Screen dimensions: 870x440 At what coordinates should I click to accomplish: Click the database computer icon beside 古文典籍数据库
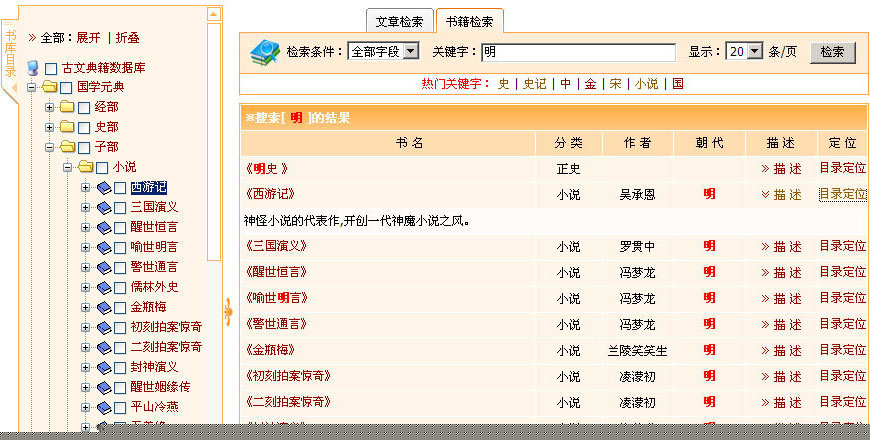click(33, 68)
